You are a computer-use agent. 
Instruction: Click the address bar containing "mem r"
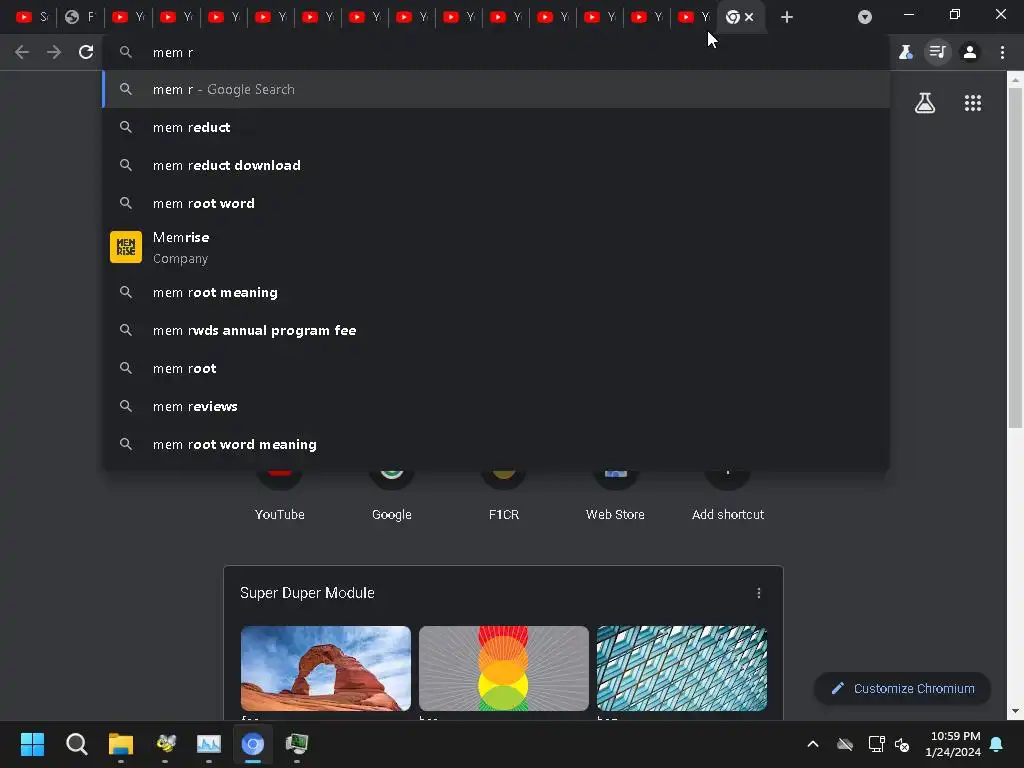coord(496,52)
